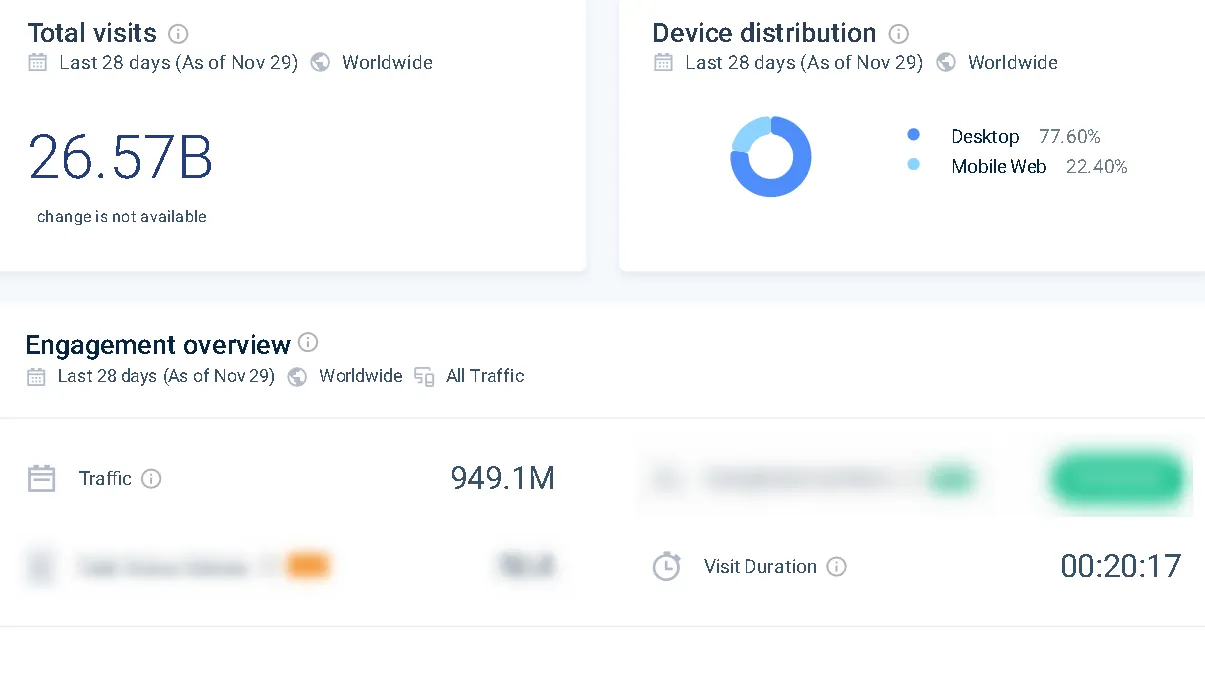Viewport: 1205px width, 688px height.
Task: Click the Device distribution heading
Action: 764,33
